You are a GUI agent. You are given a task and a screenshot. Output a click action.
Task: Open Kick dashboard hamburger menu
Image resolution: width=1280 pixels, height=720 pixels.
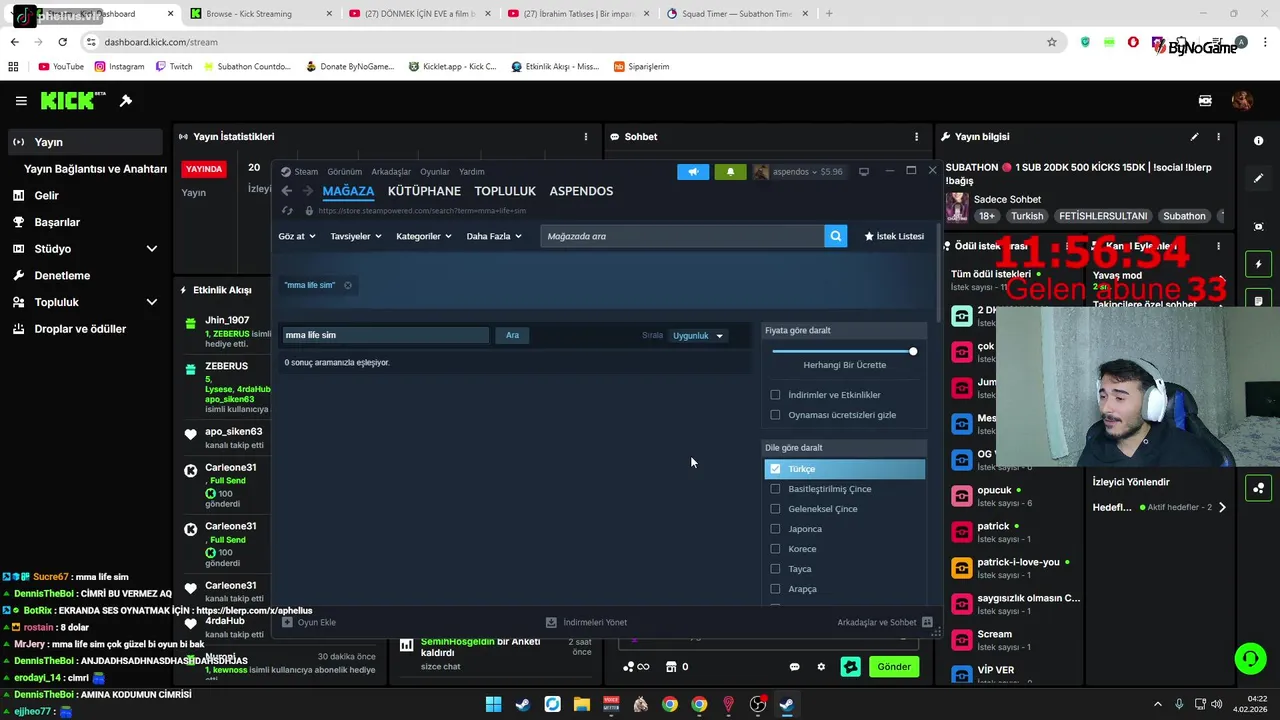point(21,101)
